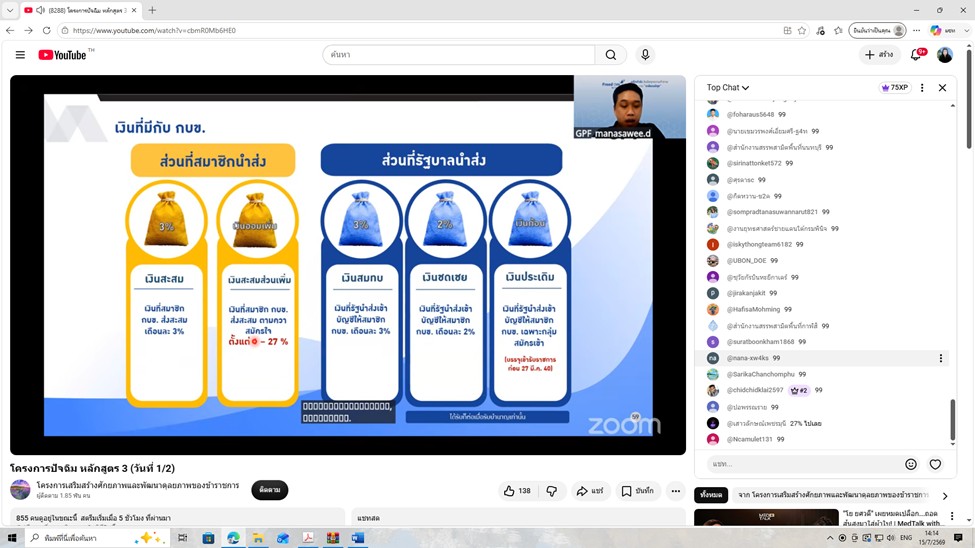Share the video with share button

pyautogui.click(x=589, y=491)
